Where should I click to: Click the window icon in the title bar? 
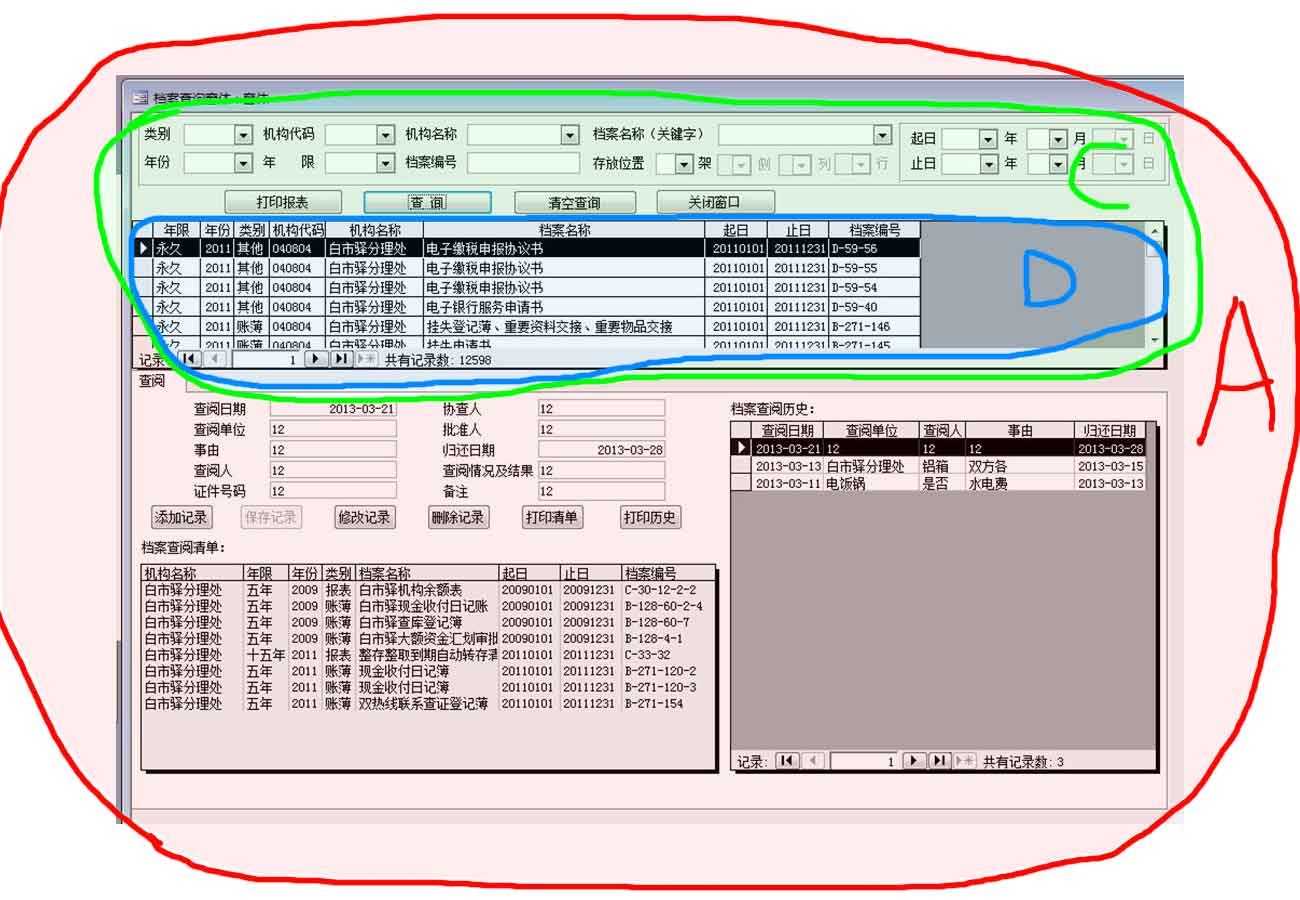click(x=139, y=98)
